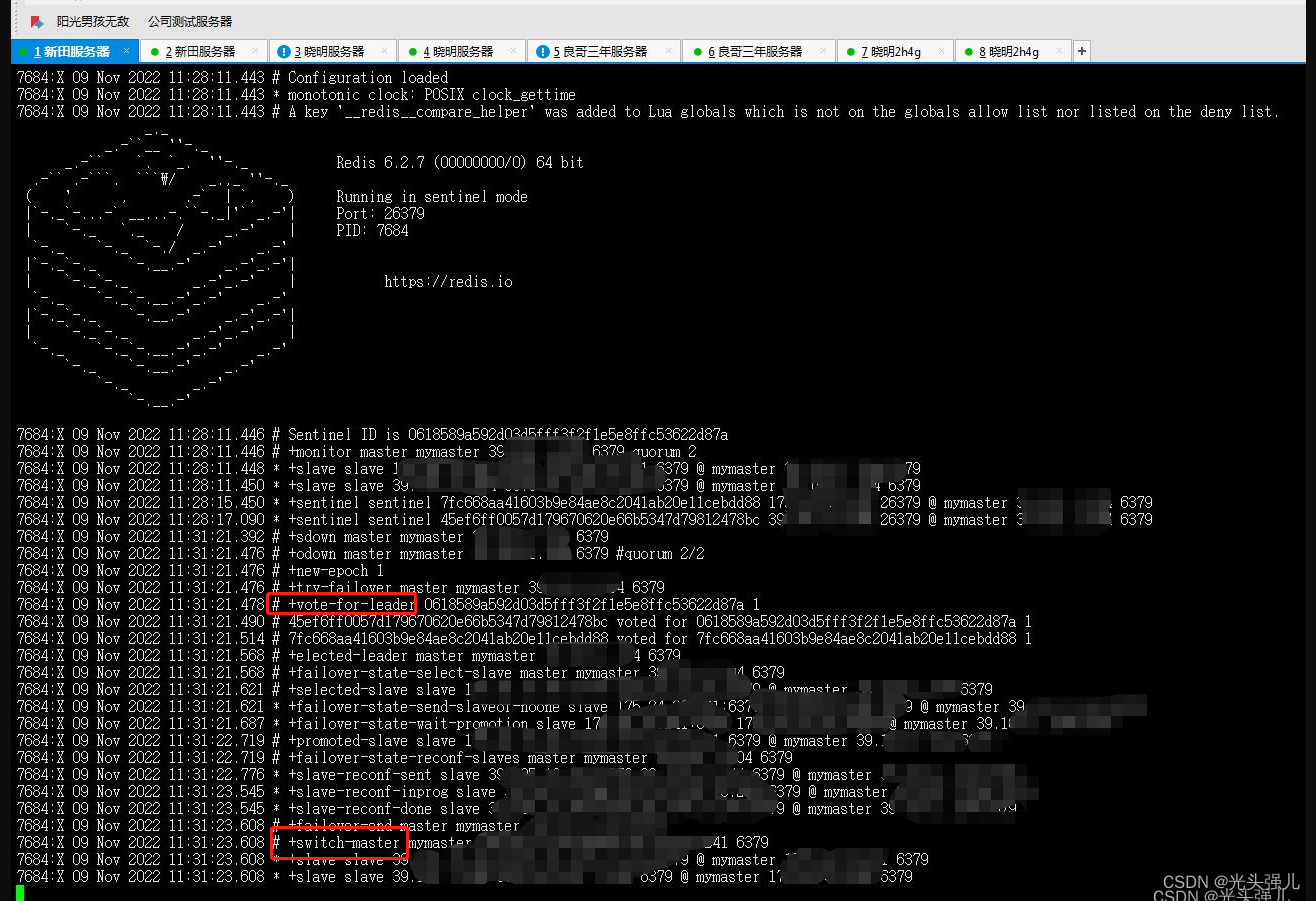Close tab 7 晓明2h4g
The width and height of the screenshot is (1316, 901).
click(942, 50)
